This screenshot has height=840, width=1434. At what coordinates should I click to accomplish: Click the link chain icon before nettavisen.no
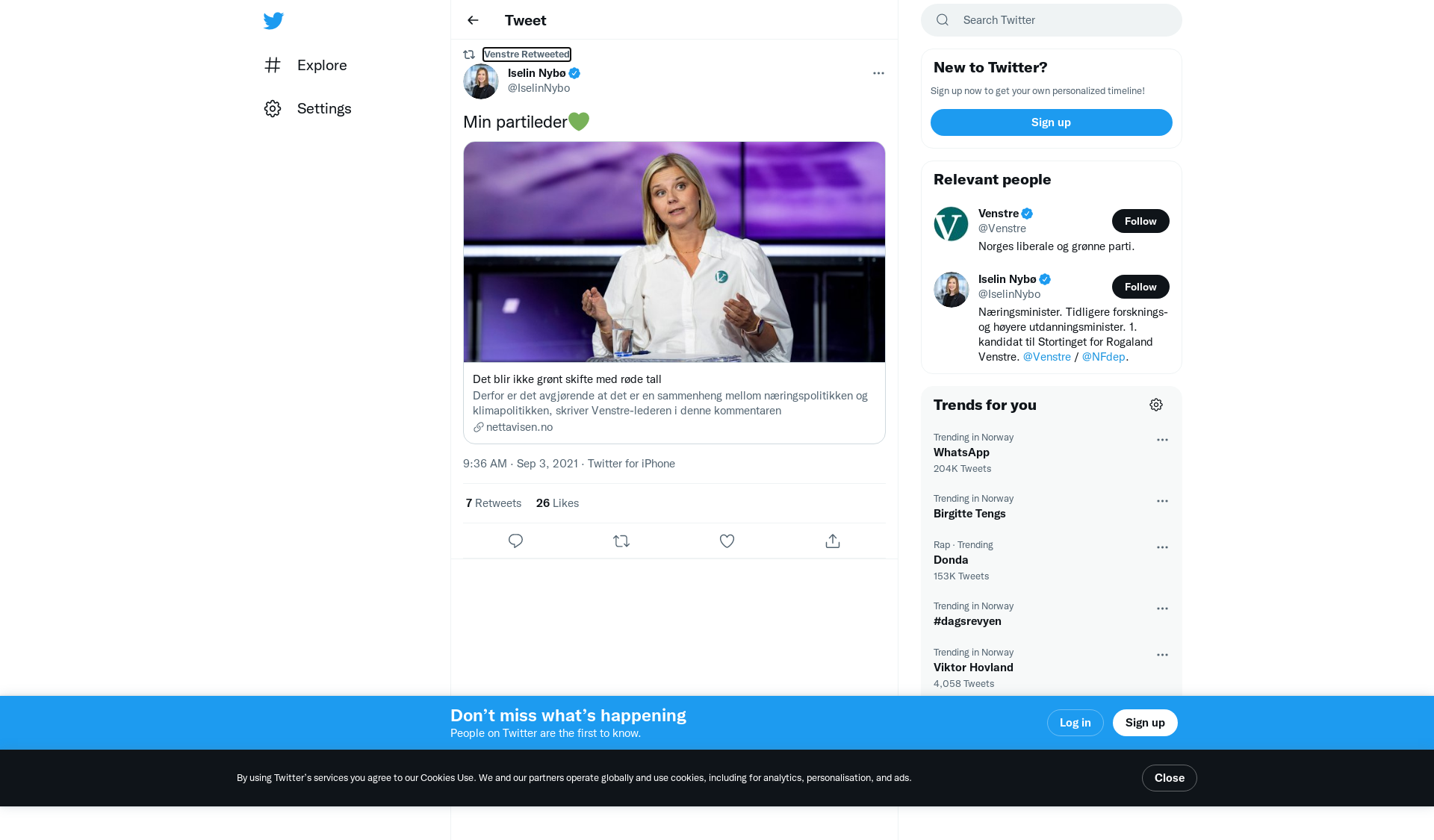pyautogui.click(x=478, y=427)
